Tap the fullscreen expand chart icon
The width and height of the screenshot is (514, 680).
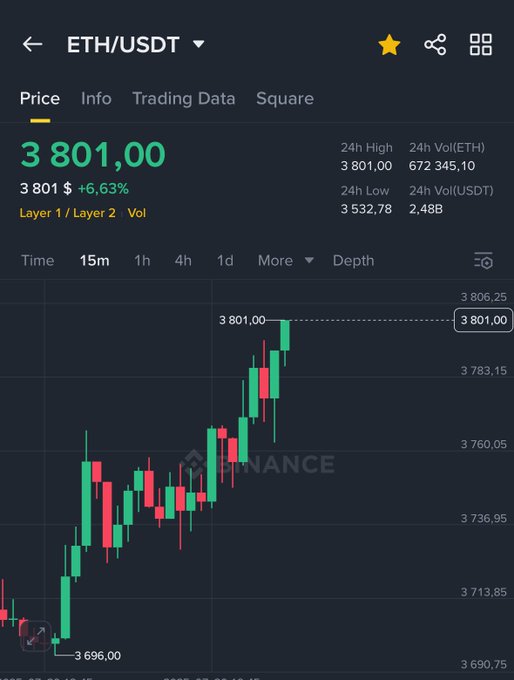[x=36, y=636]
